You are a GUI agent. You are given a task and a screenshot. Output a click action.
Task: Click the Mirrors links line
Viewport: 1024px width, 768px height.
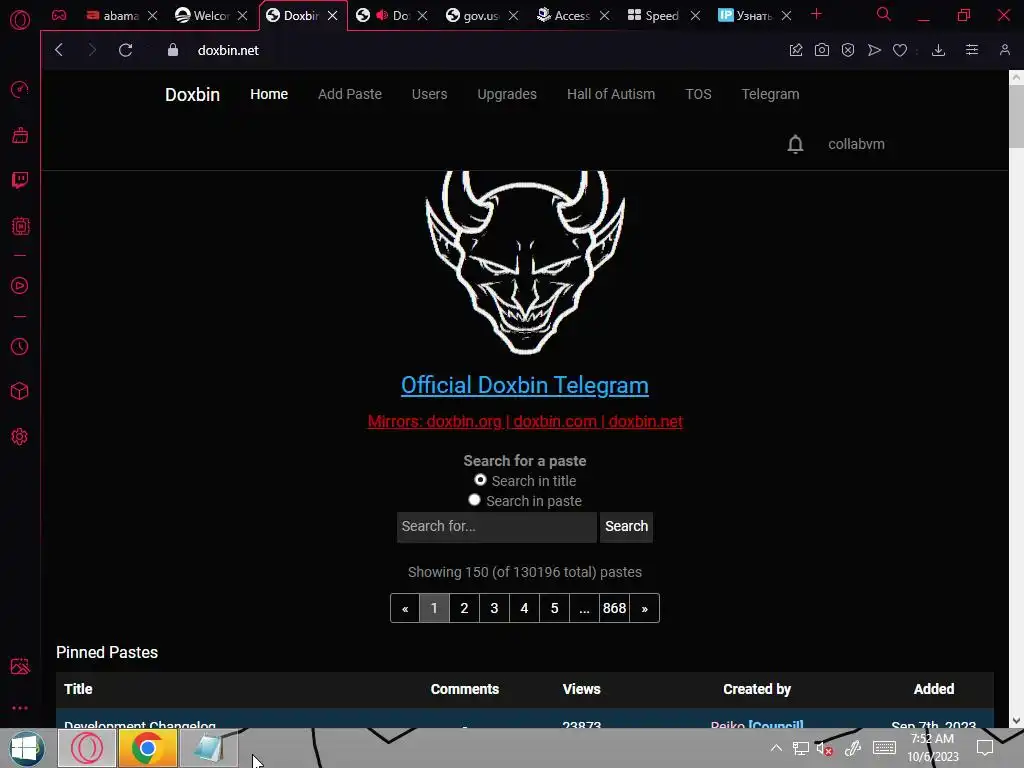click(x=525, y=421)
